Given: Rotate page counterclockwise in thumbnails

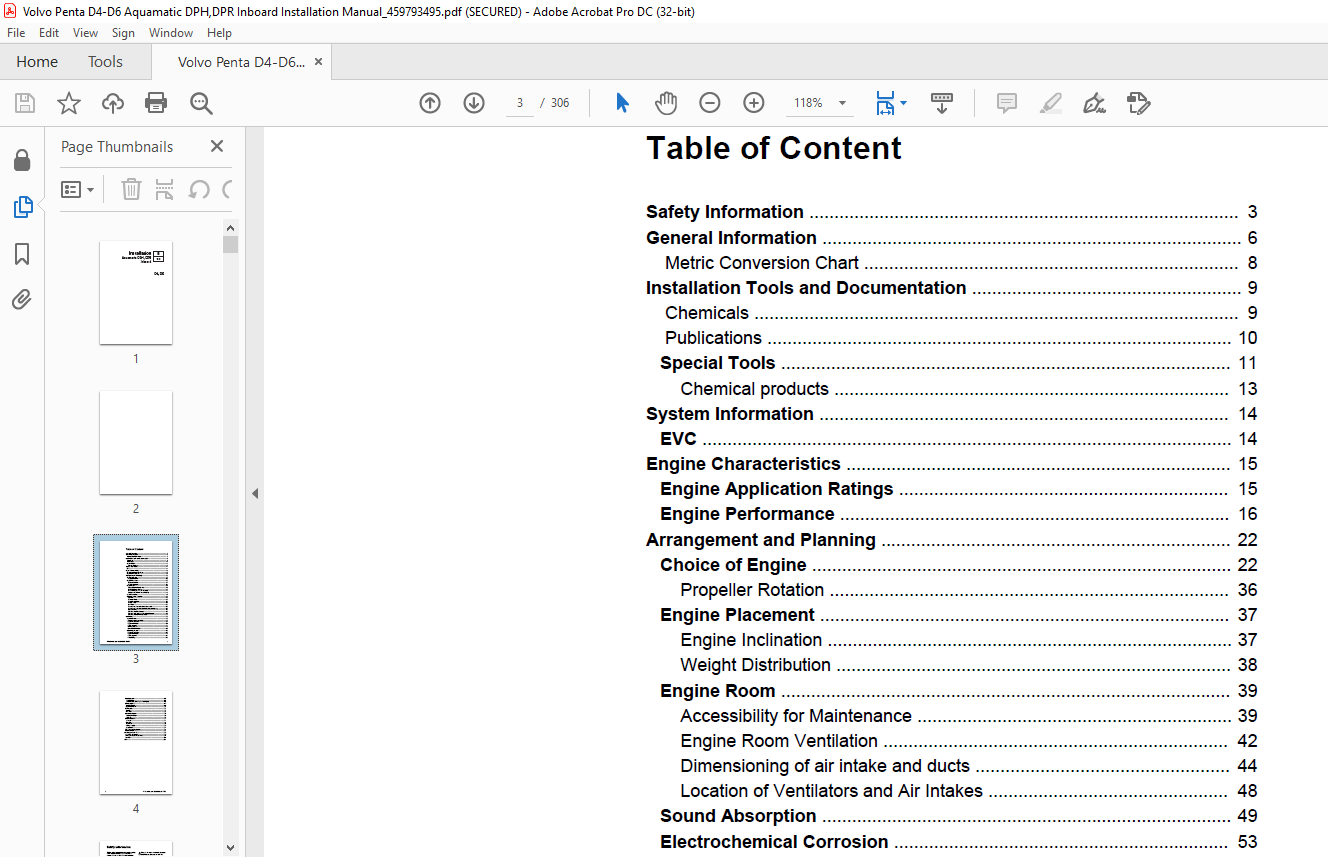Looking at the screenshot, I should [199, 189].
